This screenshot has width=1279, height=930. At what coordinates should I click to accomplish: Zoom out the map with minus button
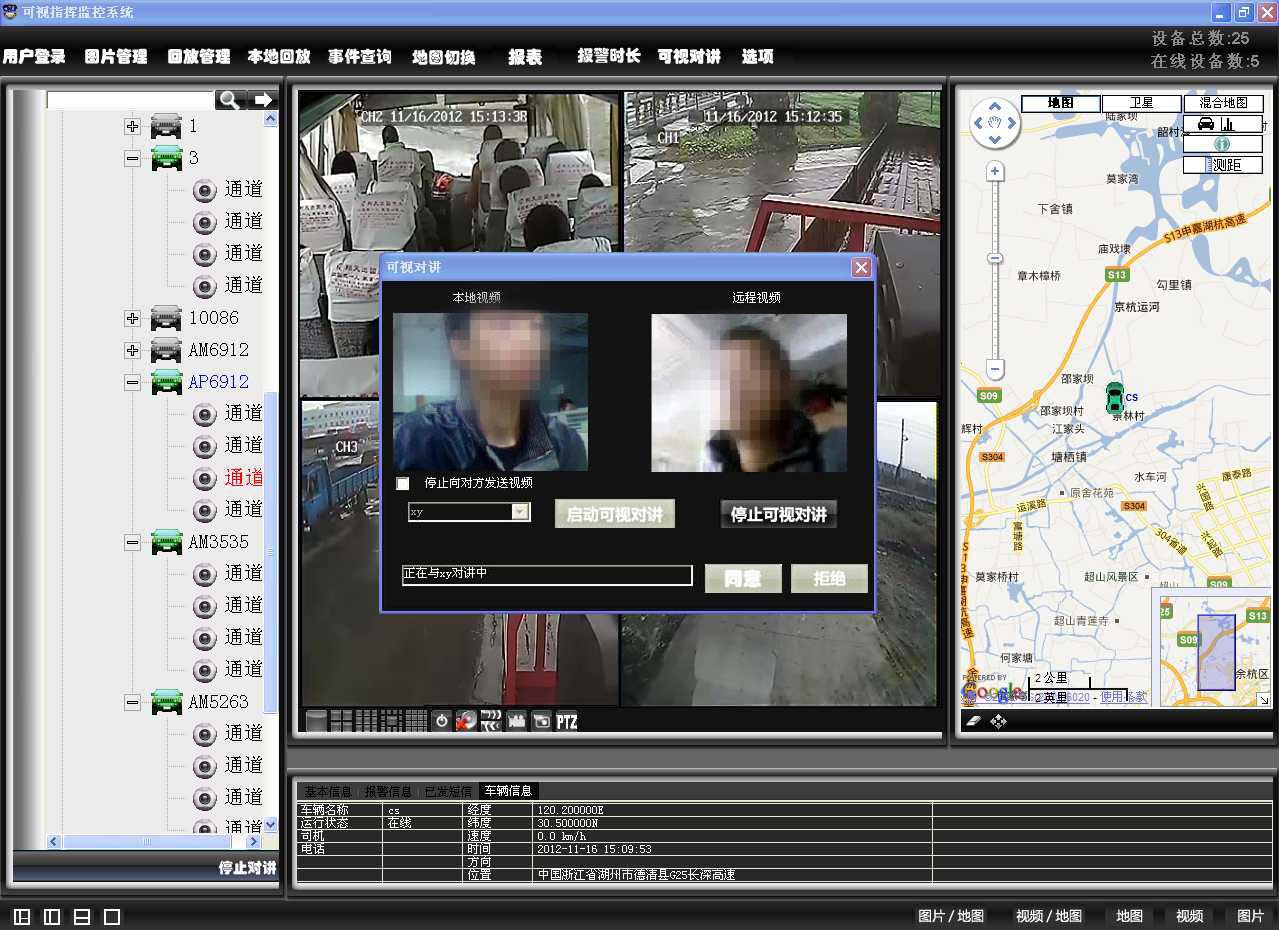click(x=995, y=368)
